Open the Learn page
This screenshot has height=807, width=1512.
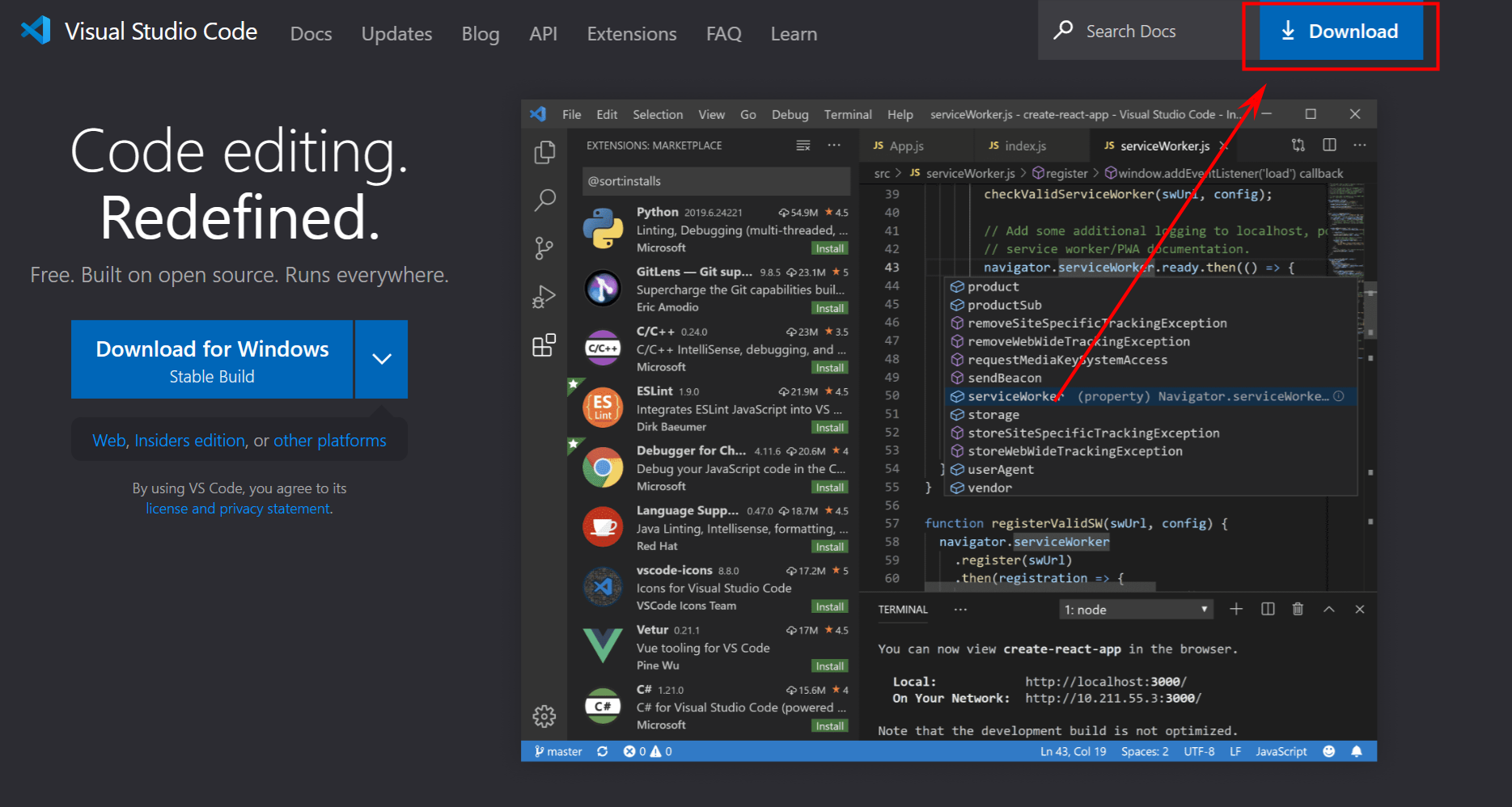[794, 34]
